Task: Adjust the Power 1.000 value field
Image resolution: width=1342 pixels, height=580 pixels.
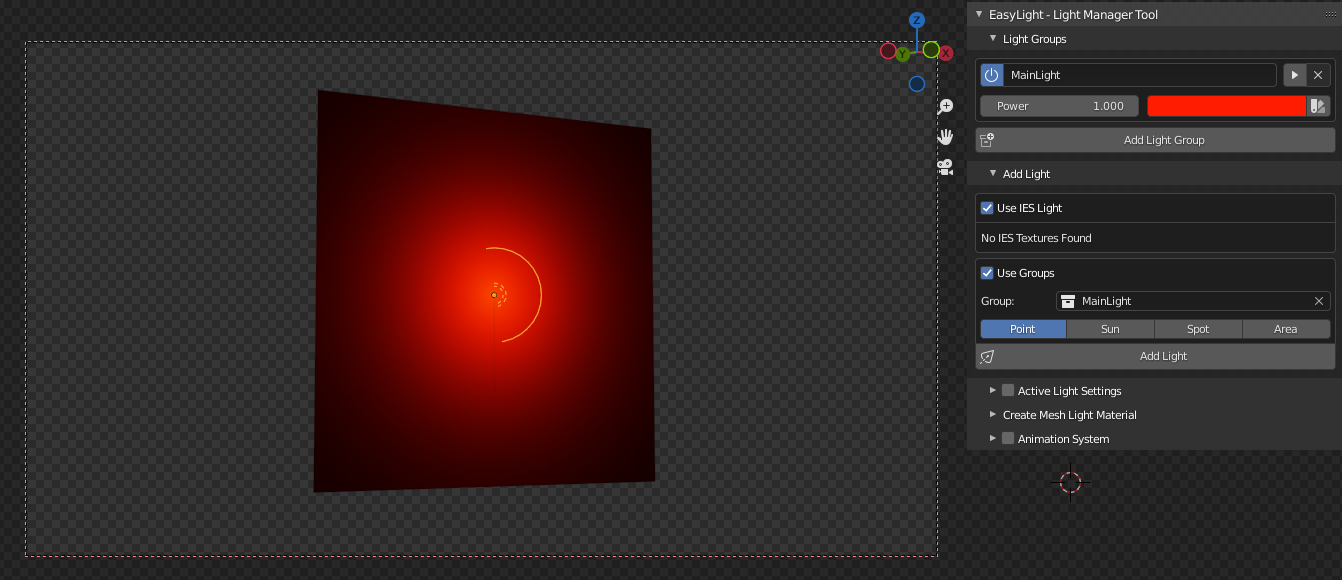Action: point(1060,106)
